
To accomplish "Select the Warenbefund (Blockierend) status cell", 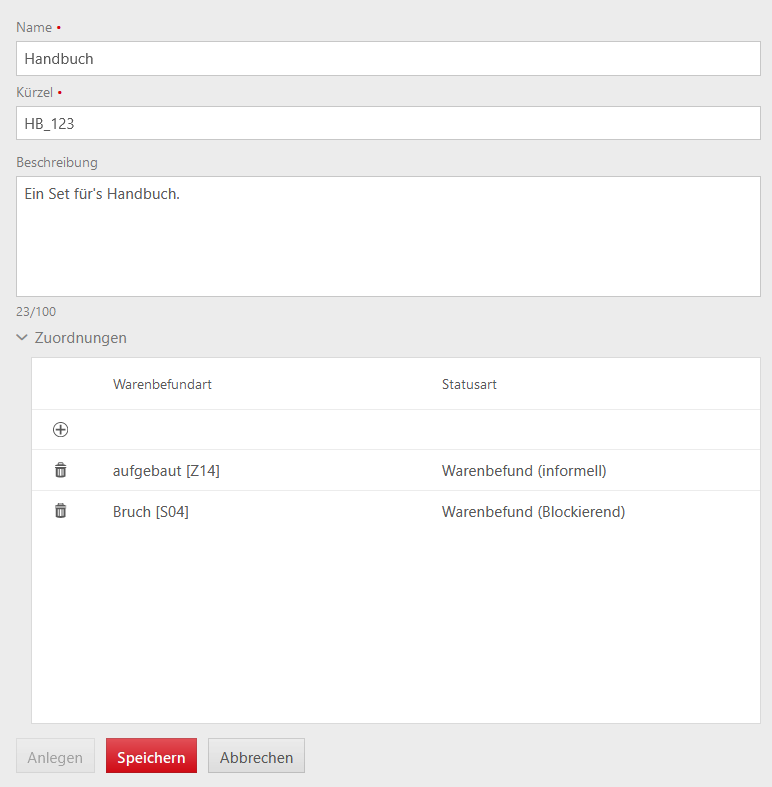I will pyautogui.click(x=533, y=511).
